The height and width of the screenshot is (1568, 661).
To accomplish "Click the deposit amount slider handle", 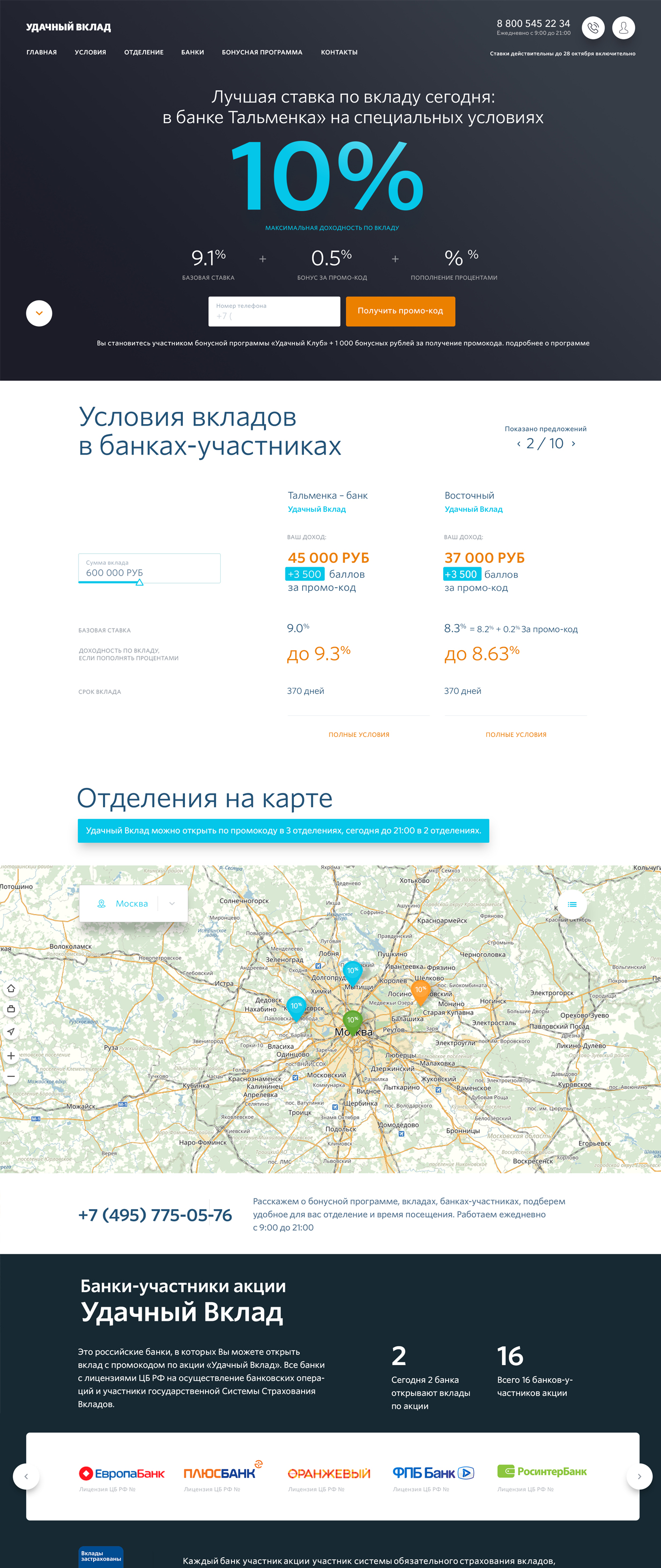I will click(139, 582).
